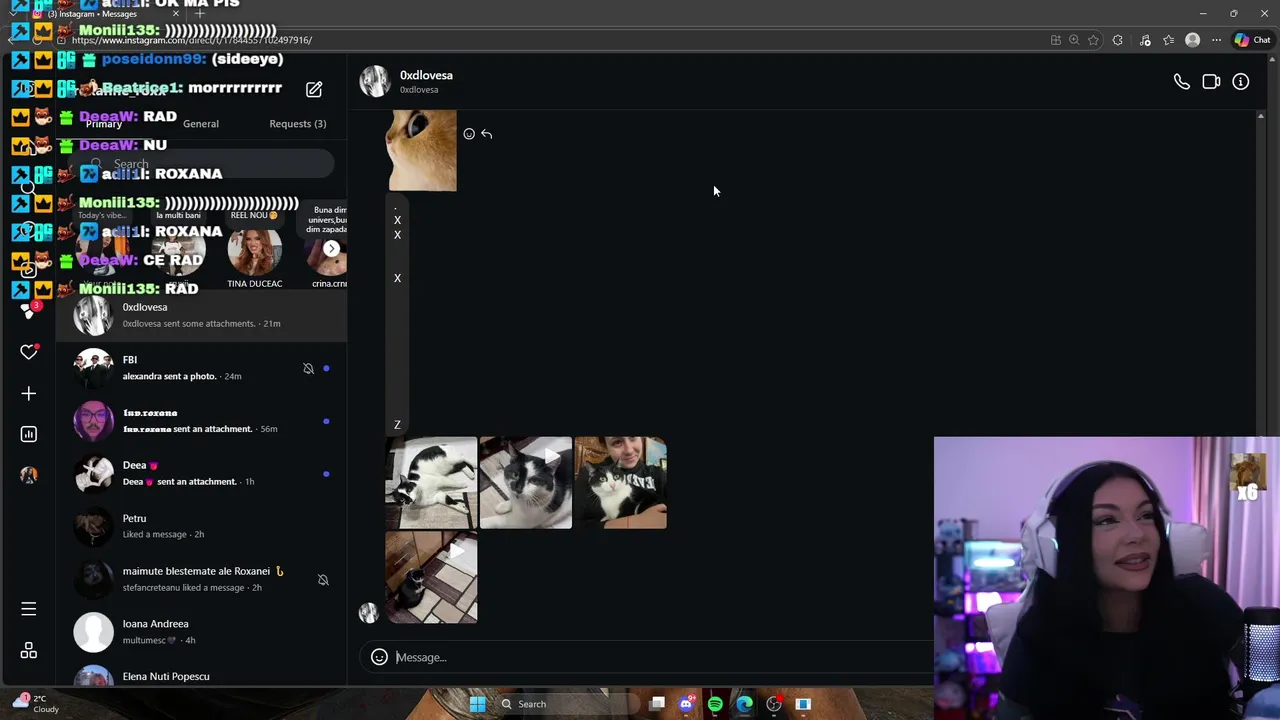Screen dimensions: 1280x720
Task: Open the lying cat photo thumbnail
Action: 431,482
